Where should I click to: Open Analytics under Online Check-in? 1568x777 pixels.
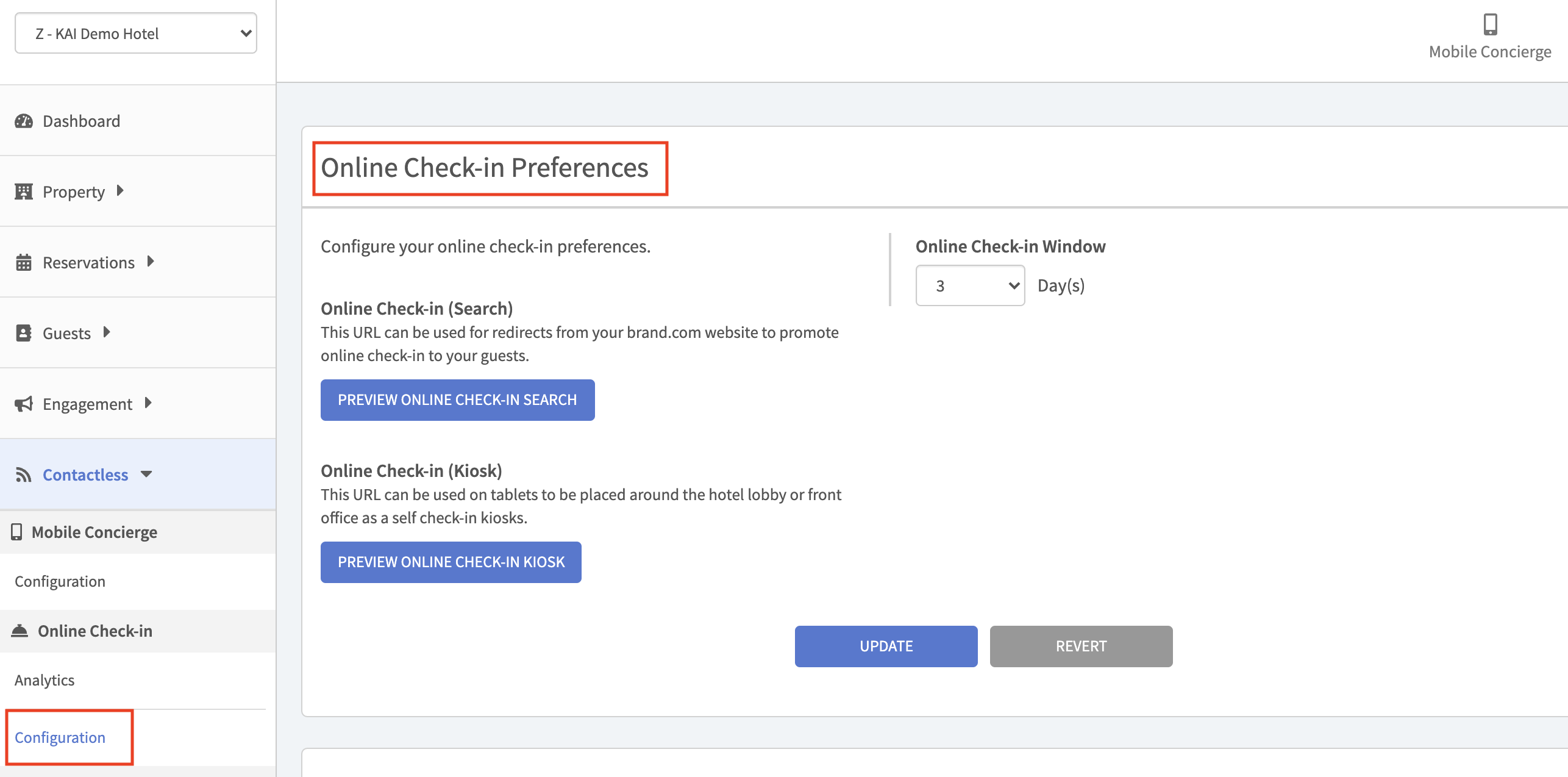(45, 680)
